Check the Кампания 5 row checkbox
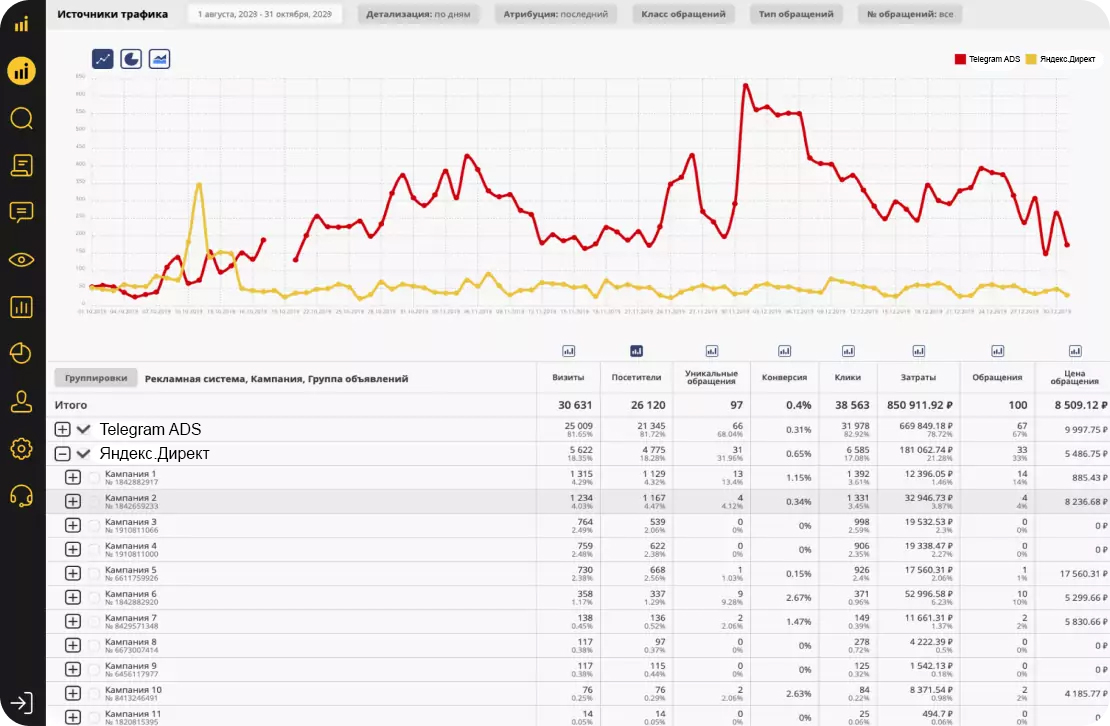The width and height of the screenshot is (1110, 726). (x=95, y=573)
